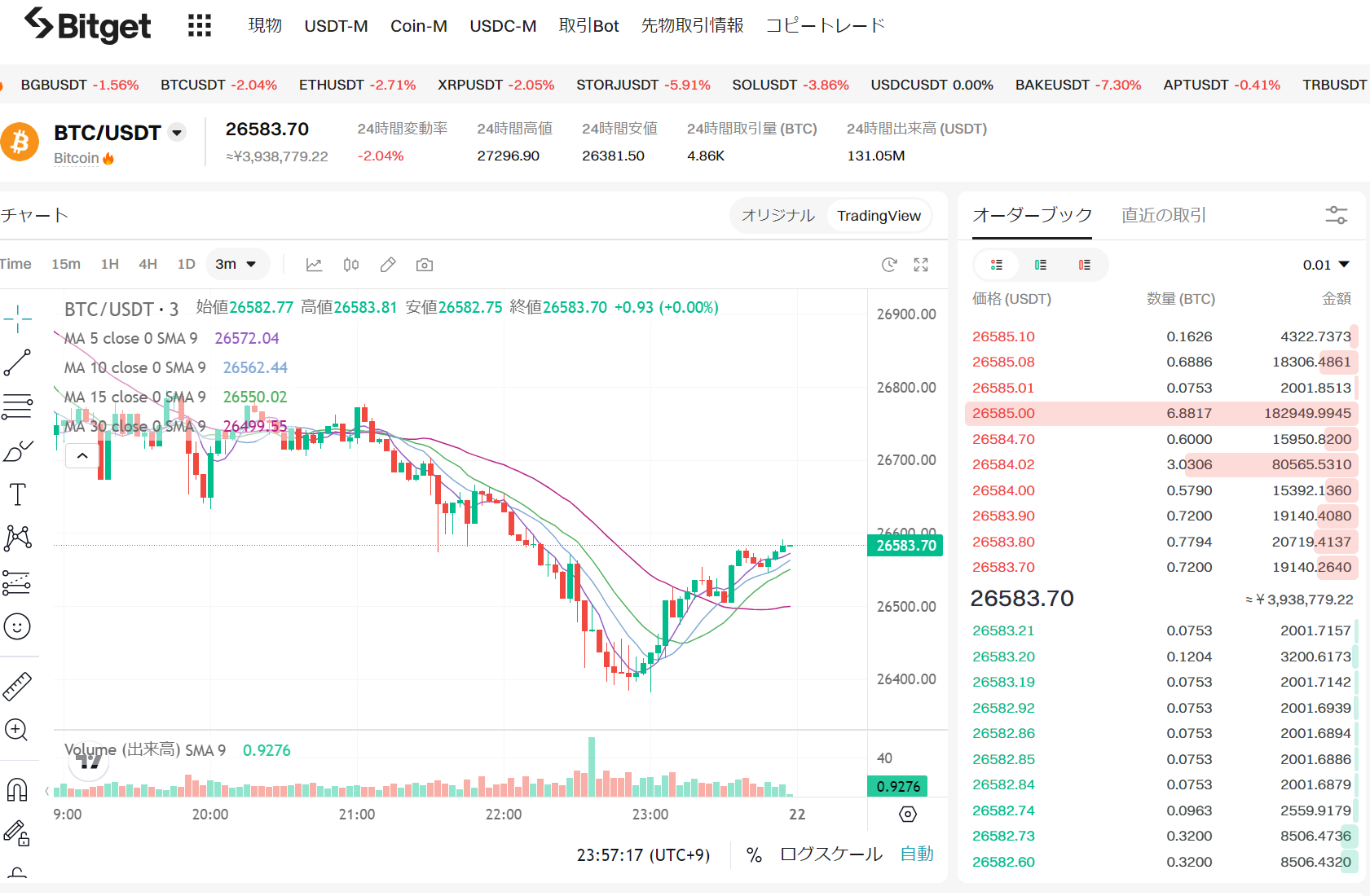Collapse the indicator legend with chevron
Viewport: 1370px width, 896px height.
pos(82,456)
